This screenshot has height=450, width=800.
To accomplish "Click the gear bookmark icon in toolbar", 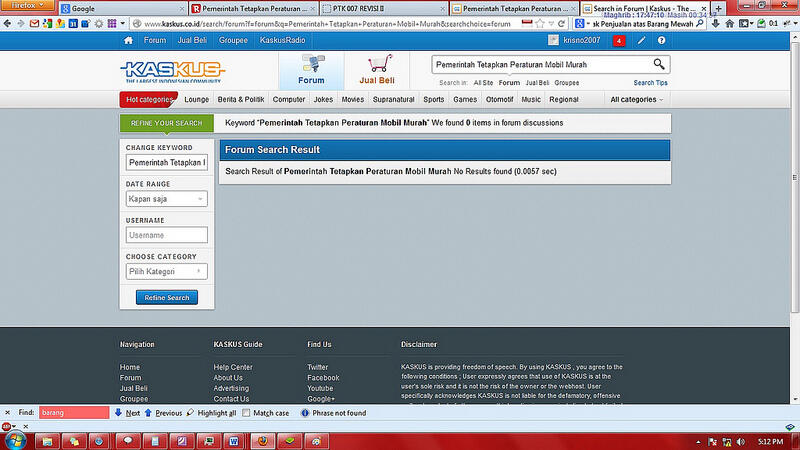I will (x=99, y=23).
